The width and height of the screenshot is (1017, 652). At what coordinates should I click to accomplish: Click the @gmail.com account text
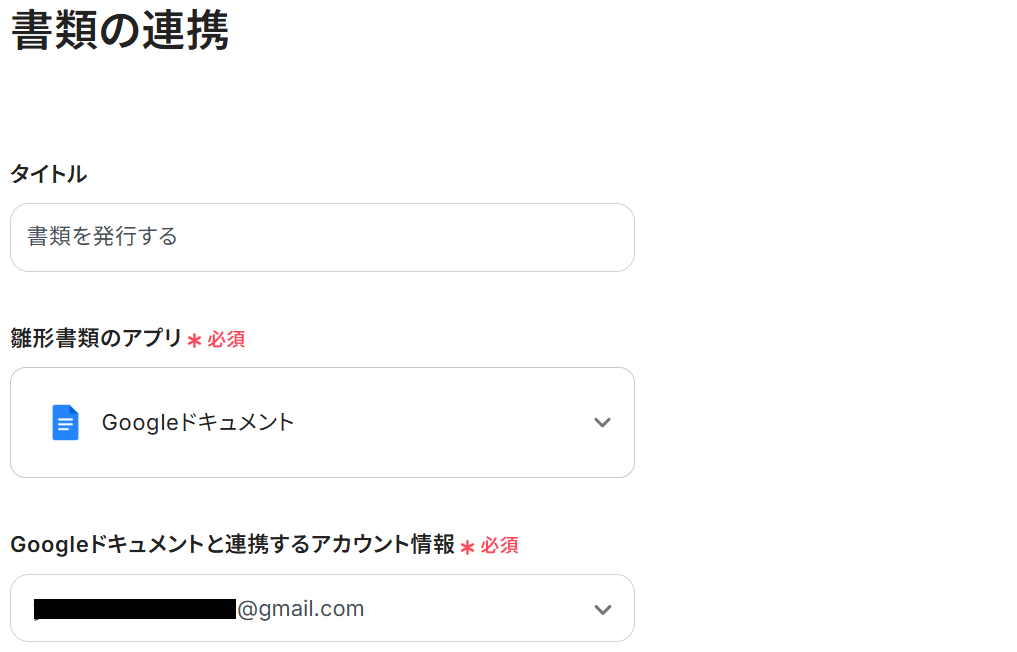301,609
